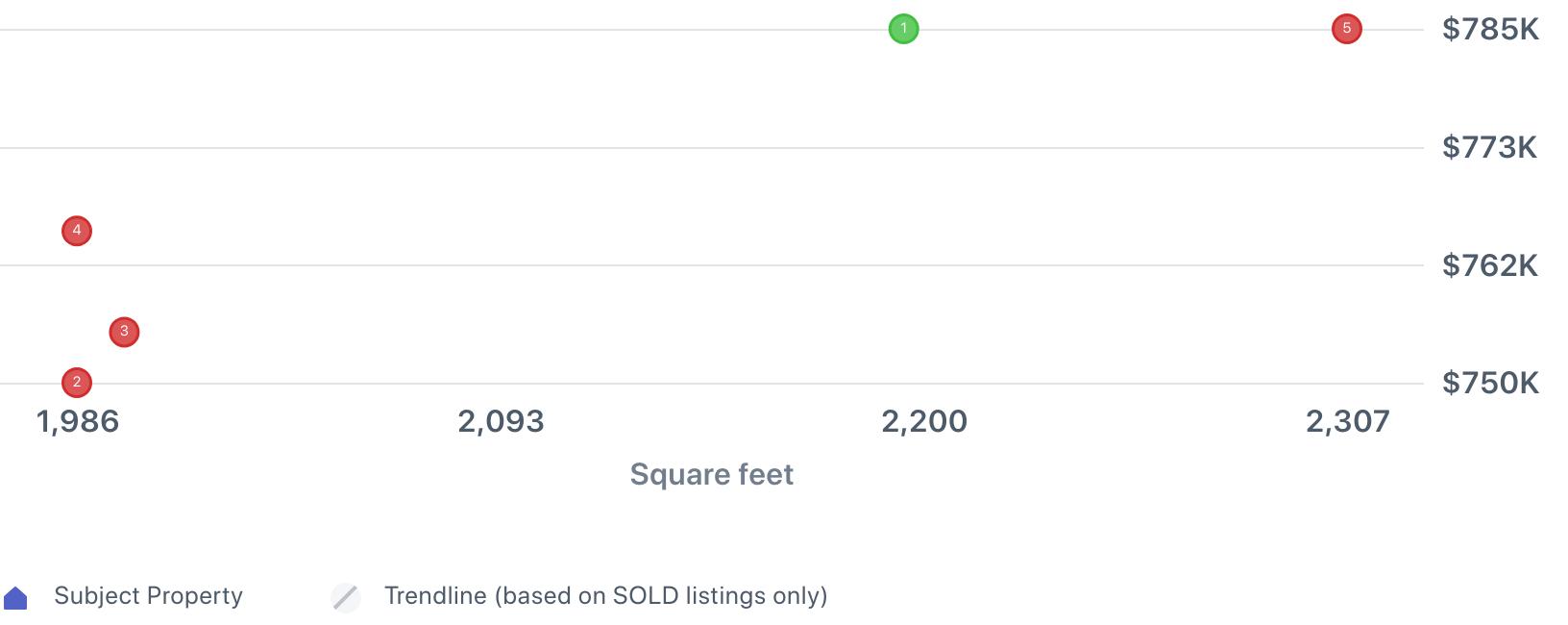Screen dimensions: 1568x625
Task: Click the Subject Property house icon
Action: click(16, 598)
